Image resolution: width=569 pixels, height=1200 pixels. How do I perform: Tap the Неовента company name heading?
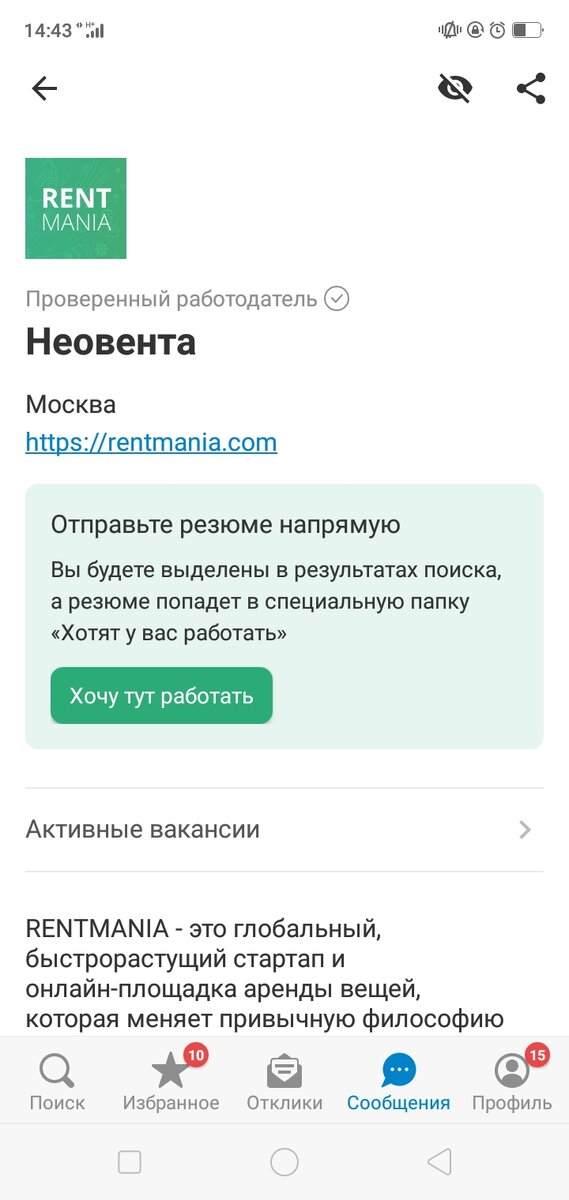[x=111, y=343]
